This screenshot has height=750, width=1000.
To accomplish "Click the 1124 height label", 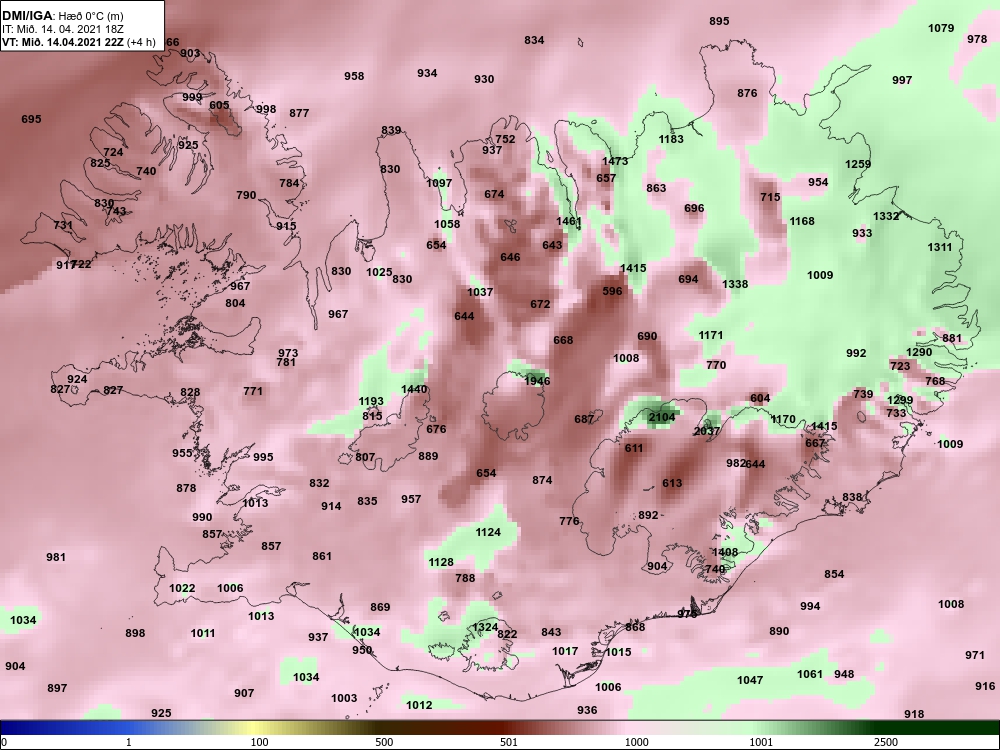I will pyautogui.click(x=488, y=532).
